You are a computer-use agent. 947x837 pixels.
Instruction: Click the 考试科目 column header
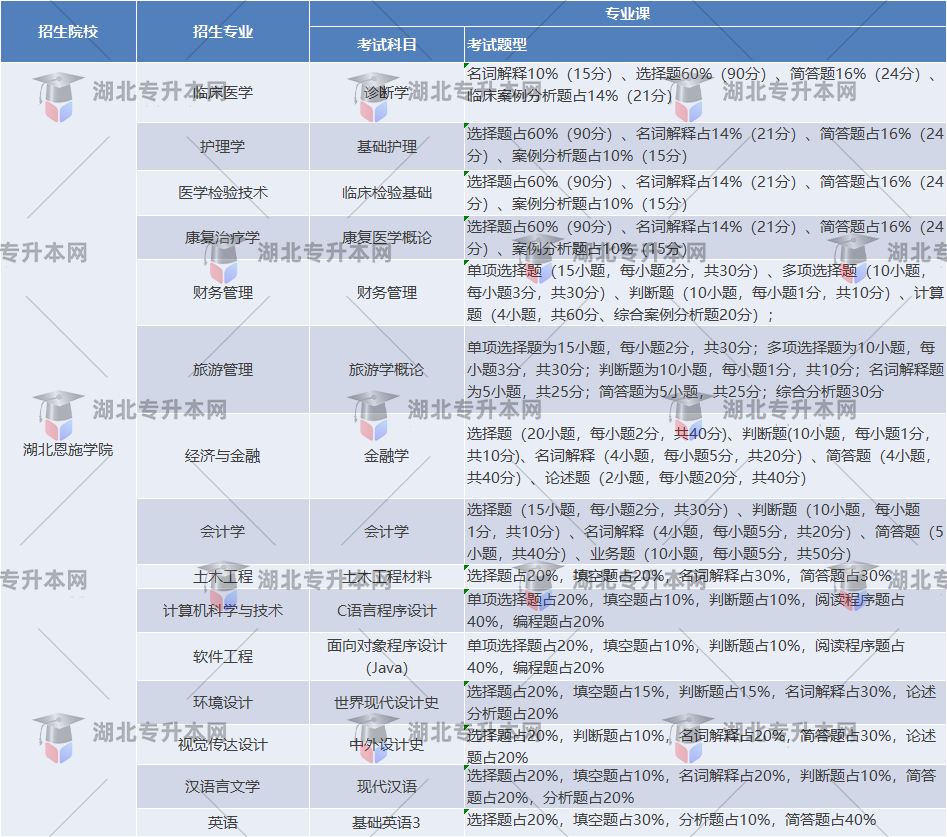tap(387, 45)
